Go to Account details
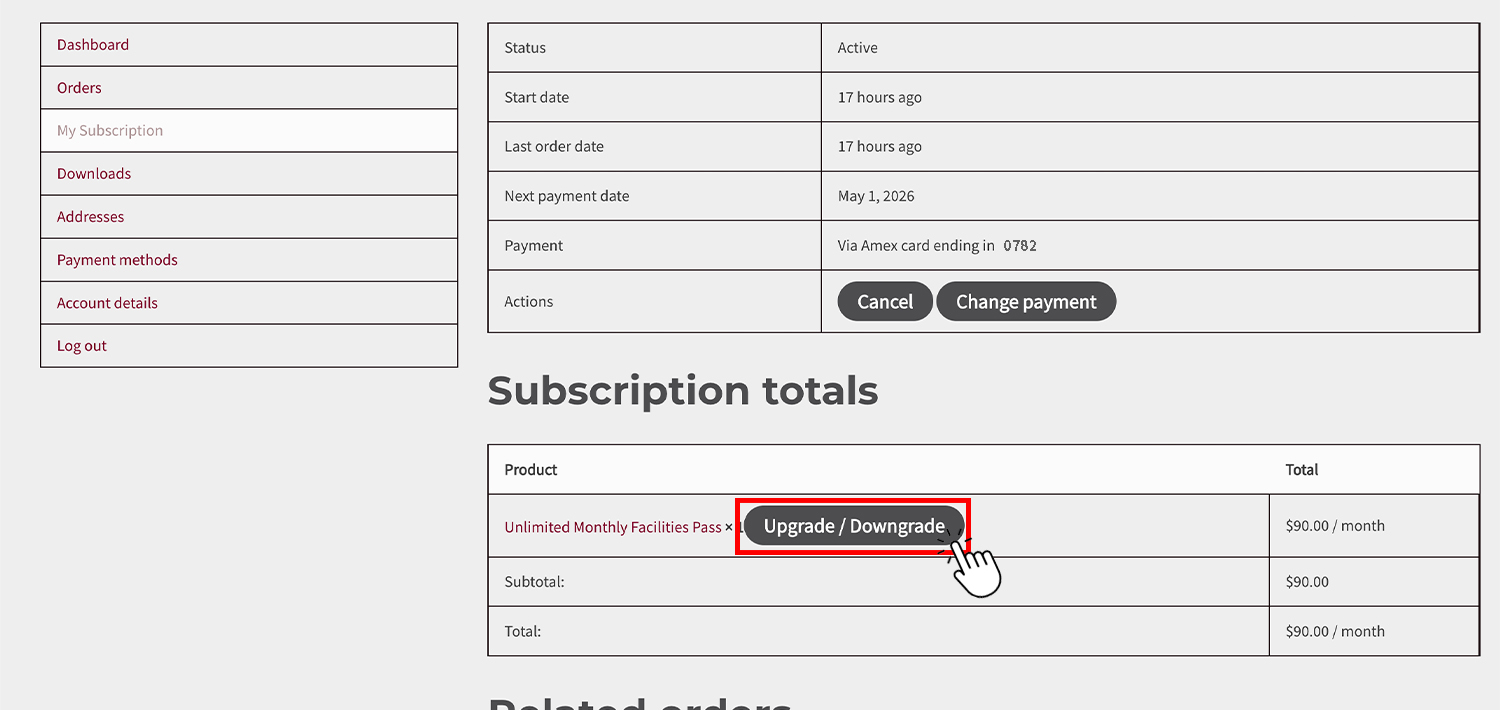Screen dimensions: 1500x710 107,303
